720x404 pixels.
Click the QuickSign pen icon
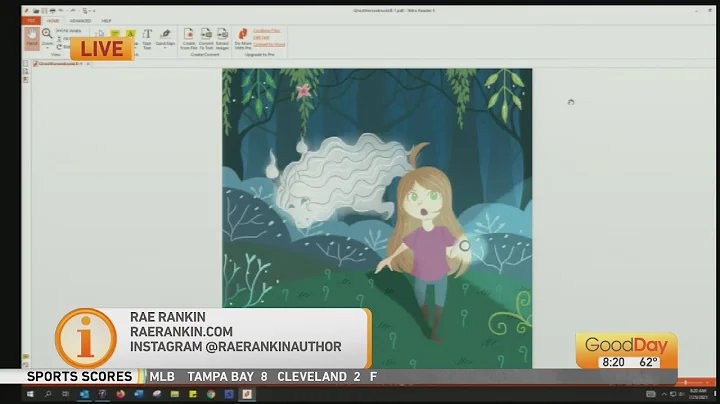pos(165,34)
